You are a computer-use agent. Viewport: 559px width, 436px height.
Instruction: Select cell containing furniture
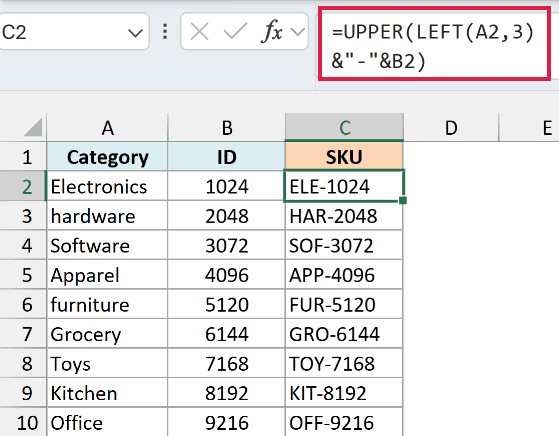107,304
